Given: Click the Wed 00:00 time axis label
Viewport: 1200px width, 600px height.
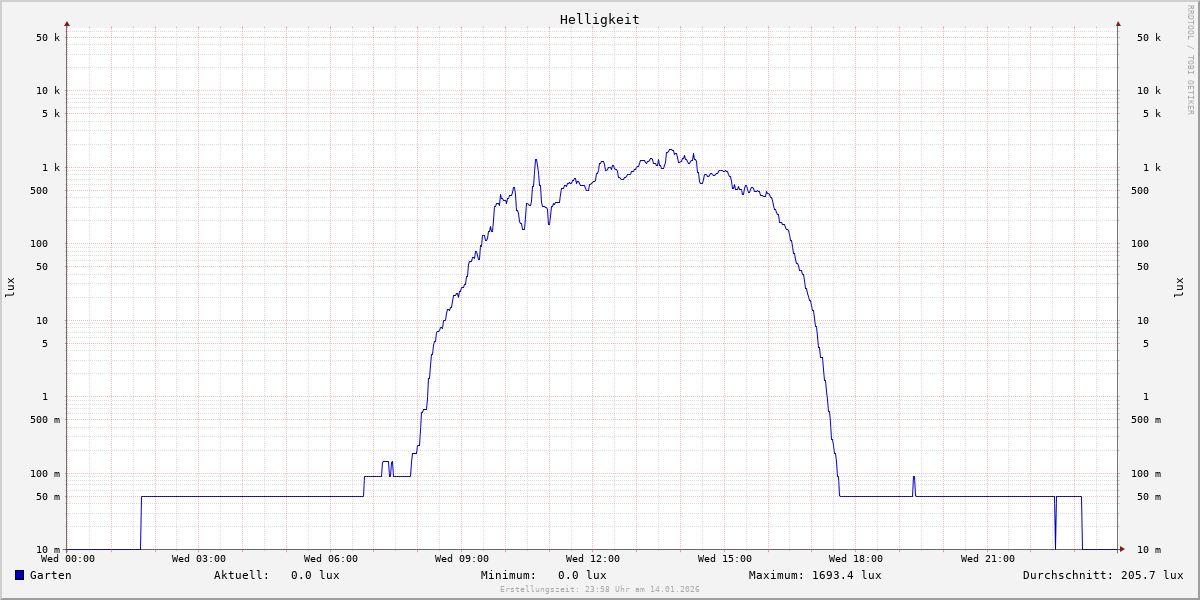Looking at the screenshot, I should click(68, 559).
